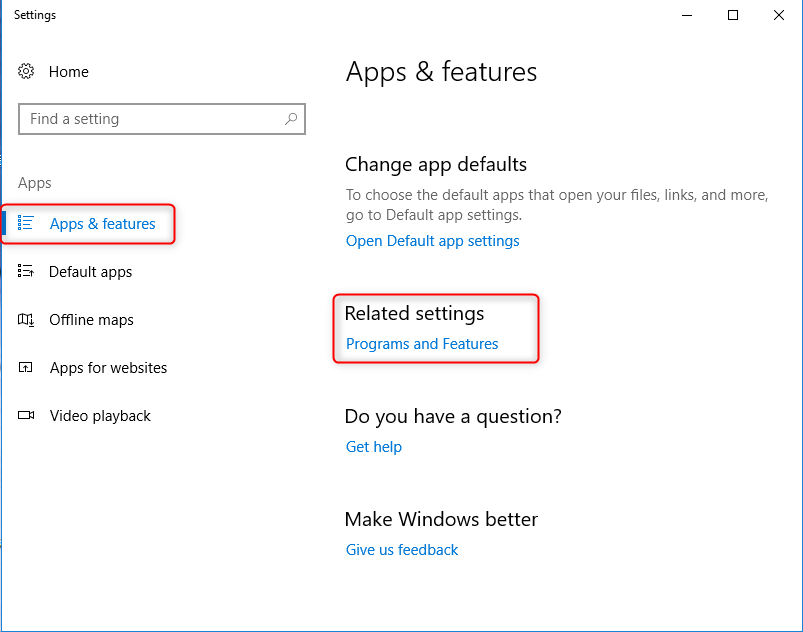Close the Settings window

click(779, 15)
